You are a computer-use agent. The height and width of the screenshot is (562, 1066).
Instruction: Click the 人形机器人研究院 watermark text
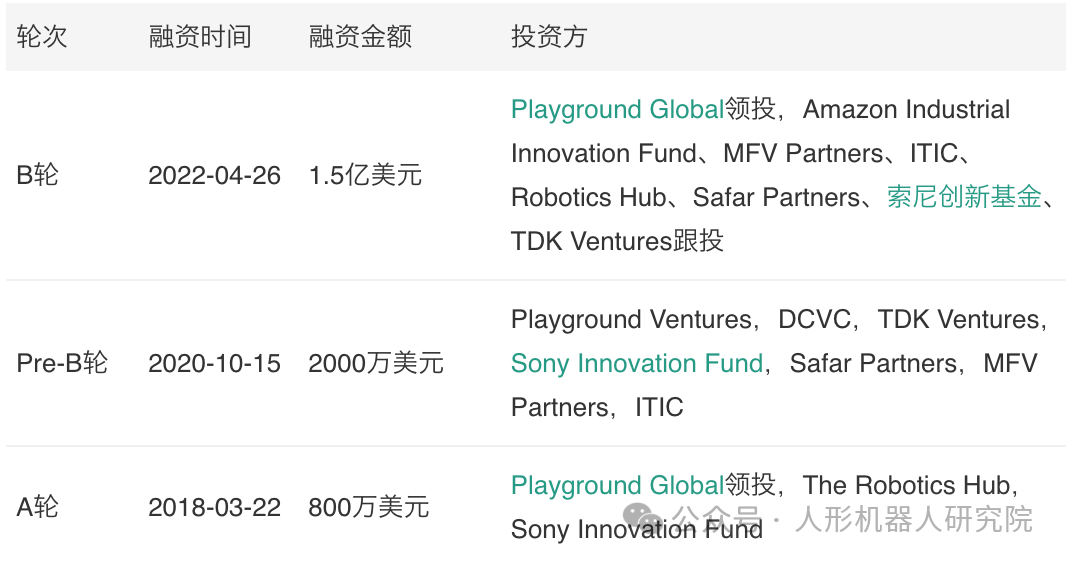914,520
